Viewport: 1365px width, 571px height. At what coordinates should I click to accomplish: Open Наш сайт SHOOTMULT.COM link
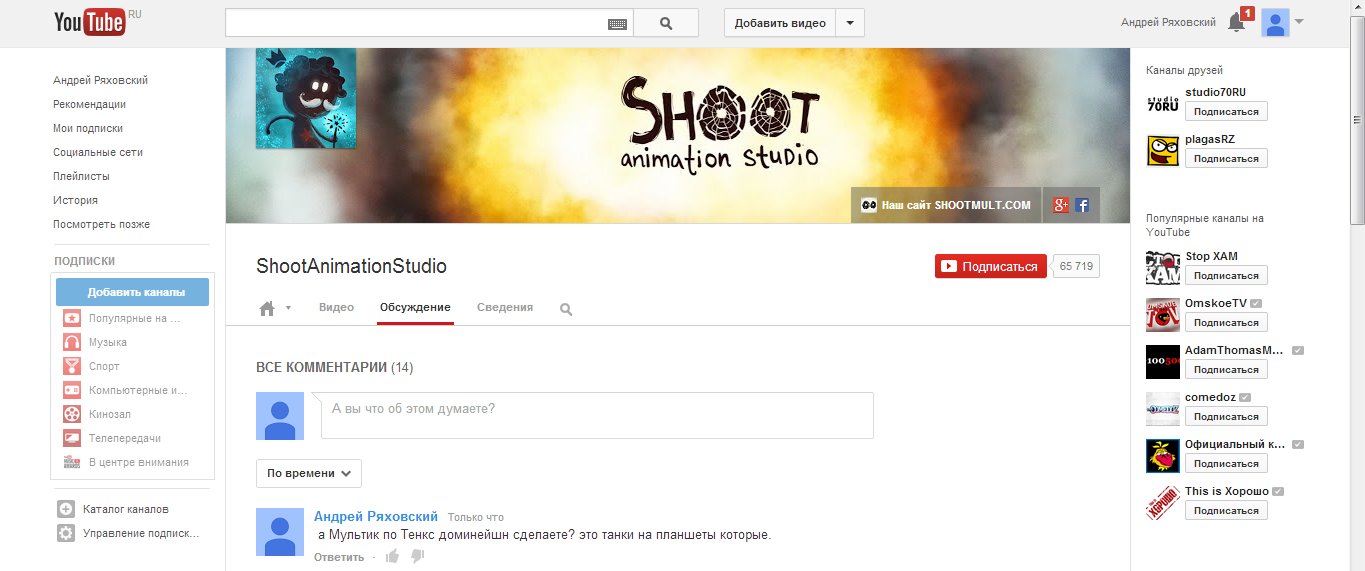[x=946, y=205]
